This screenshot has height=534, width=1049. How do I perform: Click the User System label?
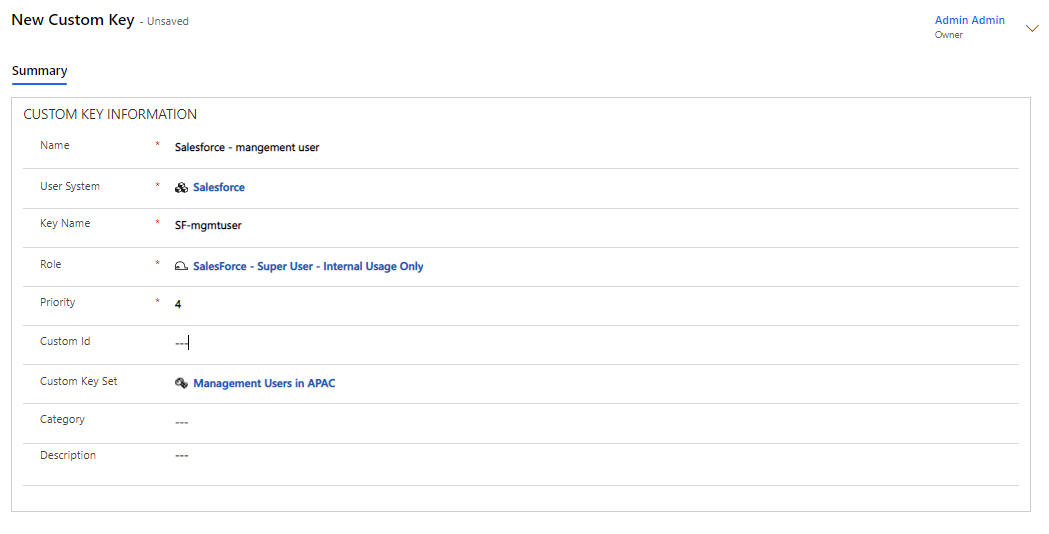point(69,186)
